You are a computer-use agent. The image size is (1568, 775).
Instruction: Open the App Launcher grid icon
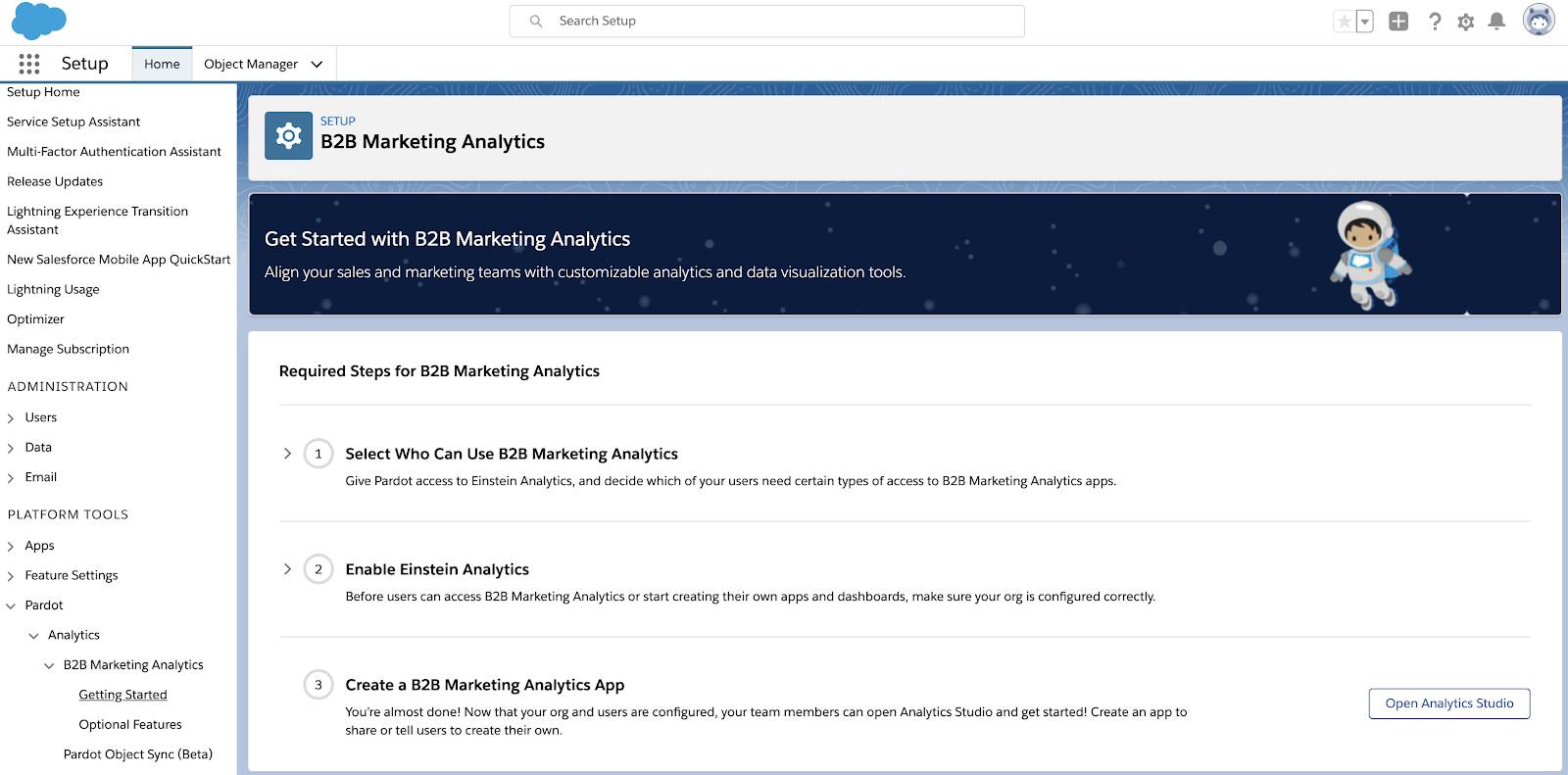tap(29, 64)
